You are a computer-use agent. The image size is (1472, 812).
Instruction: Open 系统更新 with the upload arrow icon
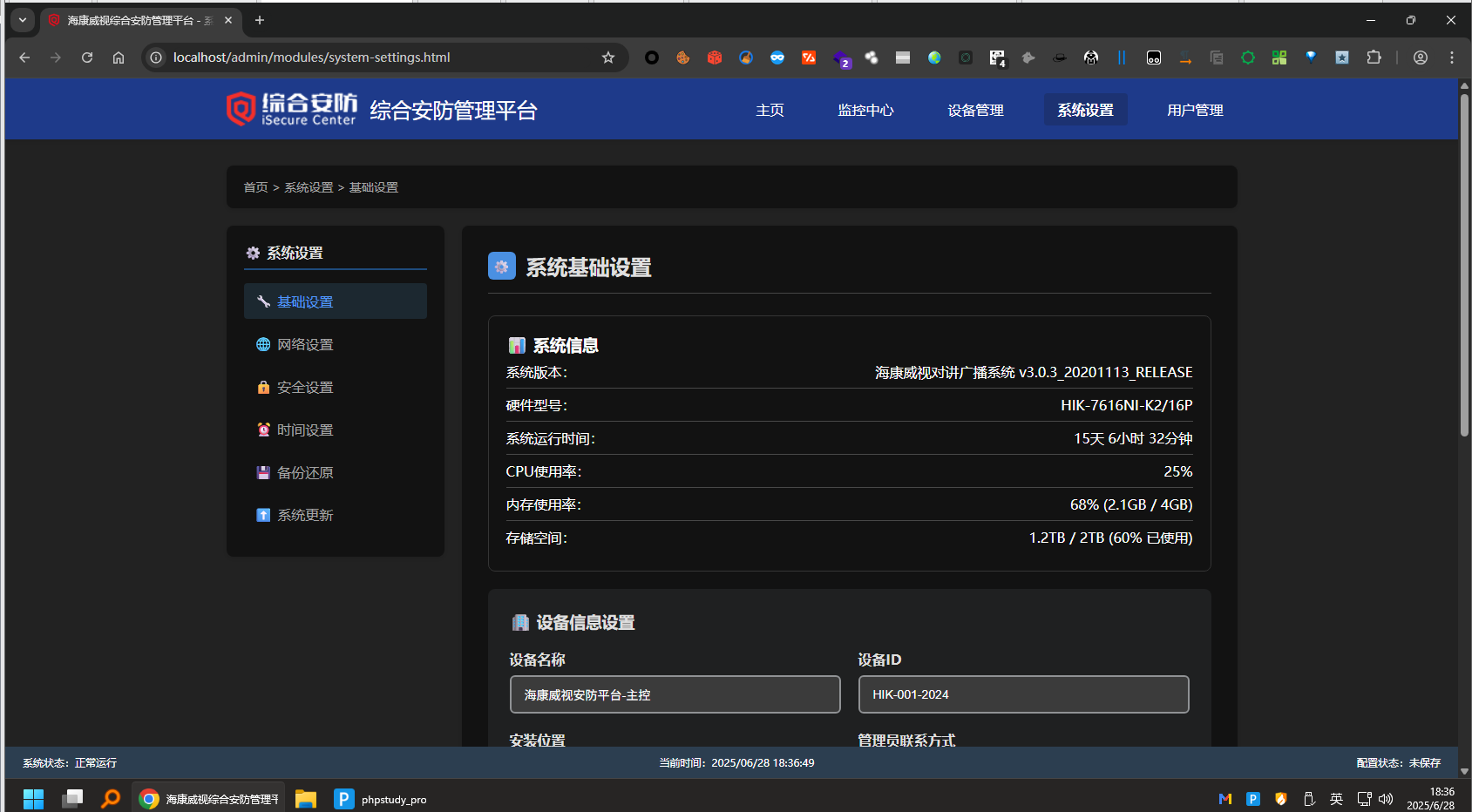point(304,516)
